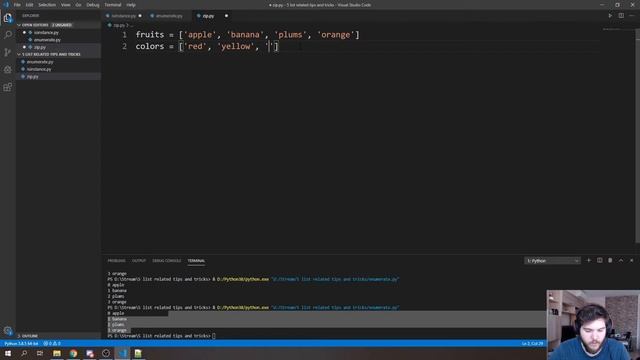Click unsaved dot on zip.py tab
The width and height of the screenshot is (640, 360).
point(226,16)
